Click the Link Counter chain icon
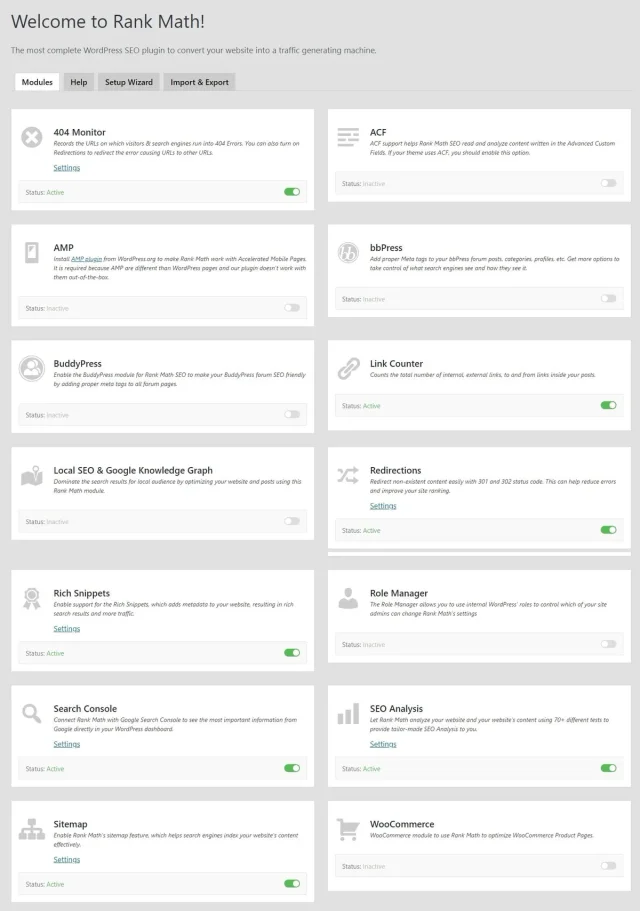The image size is (640, 911). coord(348,368)
